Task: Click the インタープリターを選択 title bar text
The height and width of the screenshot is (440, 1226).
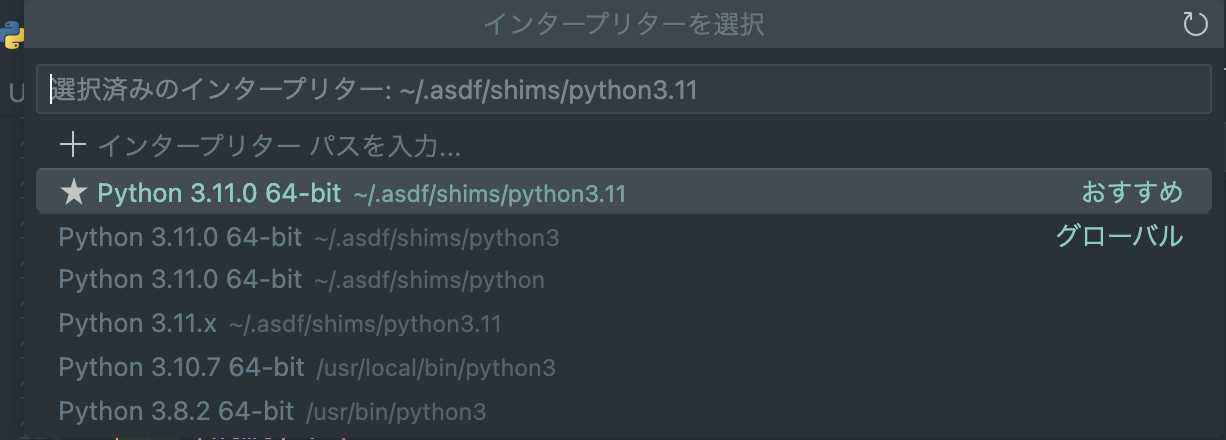Action: click(623, 24)
